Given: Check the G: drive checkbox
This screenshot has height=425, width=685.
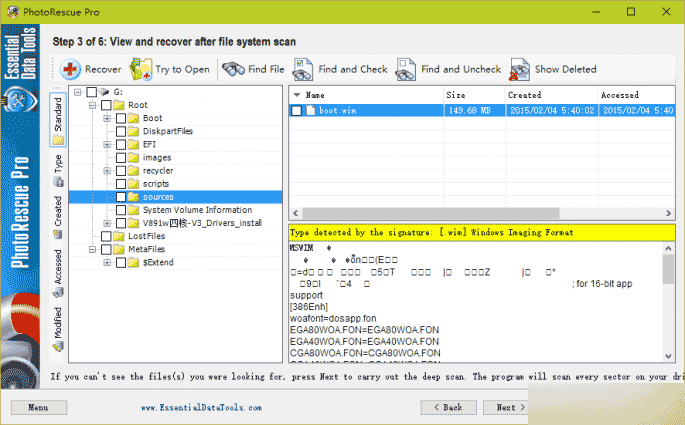Looking at the screenshot, I should 91,92.
